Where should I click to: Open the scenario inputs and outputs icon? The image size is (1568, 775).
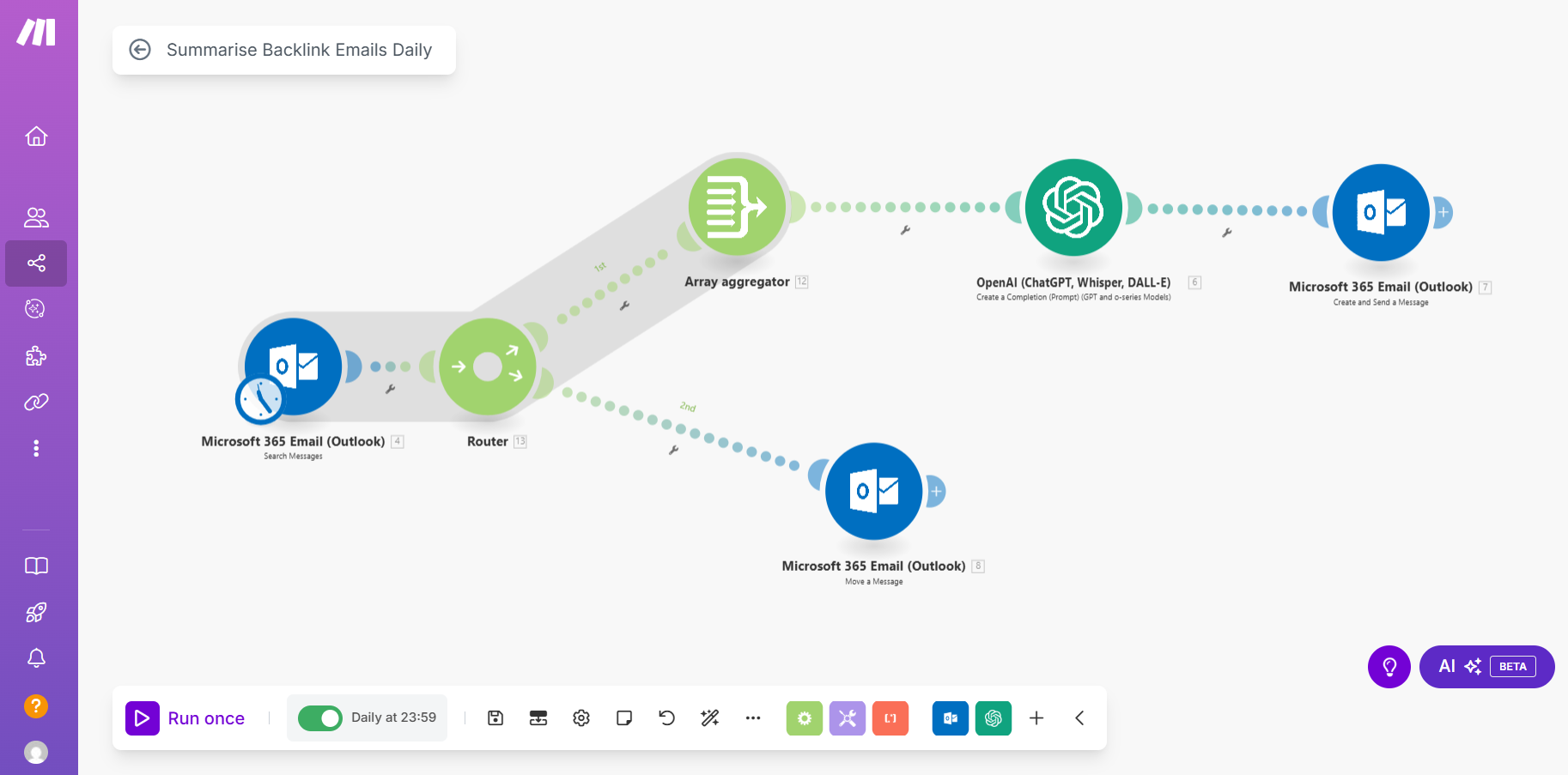538,718
